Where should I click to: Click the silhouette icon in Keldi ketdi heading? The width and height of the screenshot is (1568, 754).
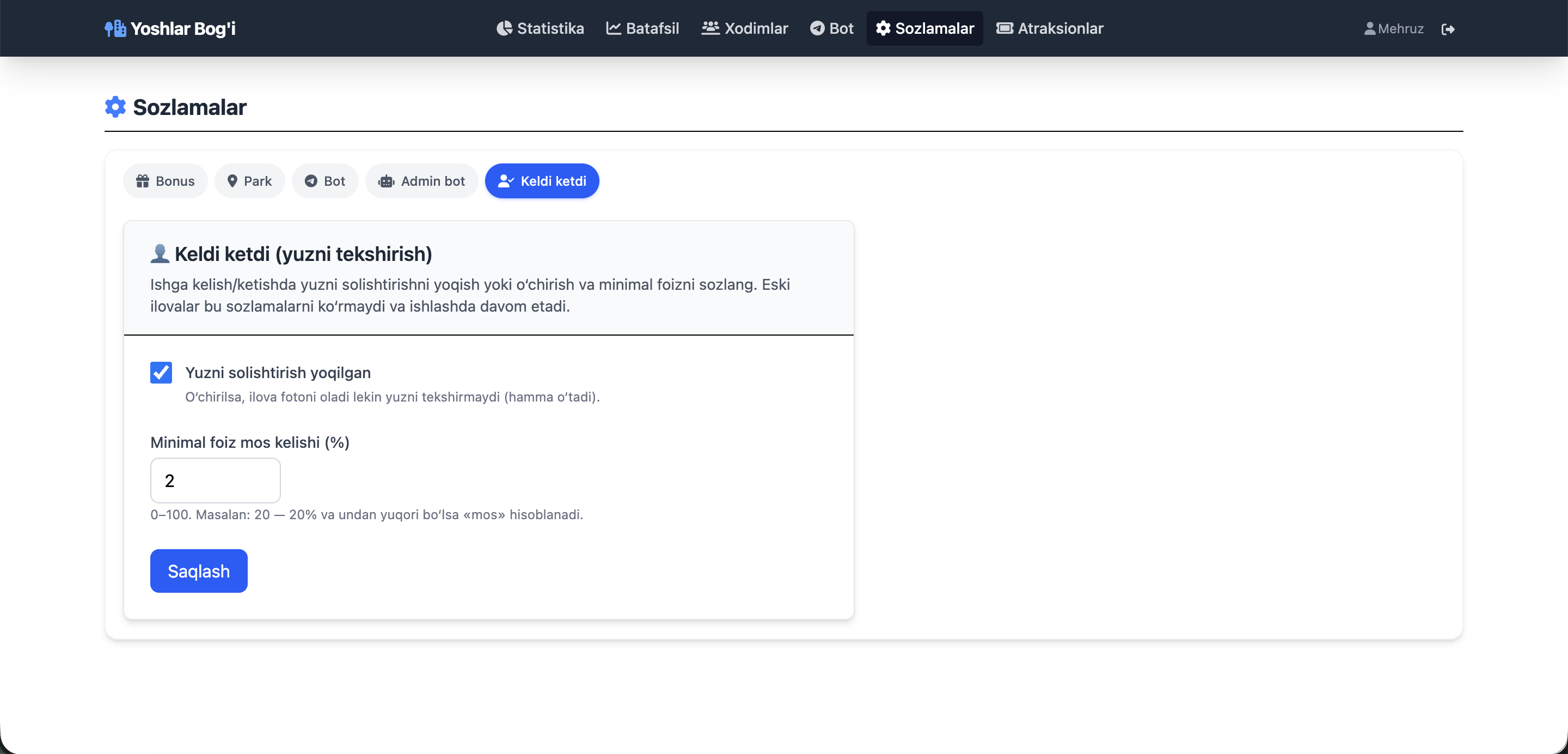pos(160,253)
